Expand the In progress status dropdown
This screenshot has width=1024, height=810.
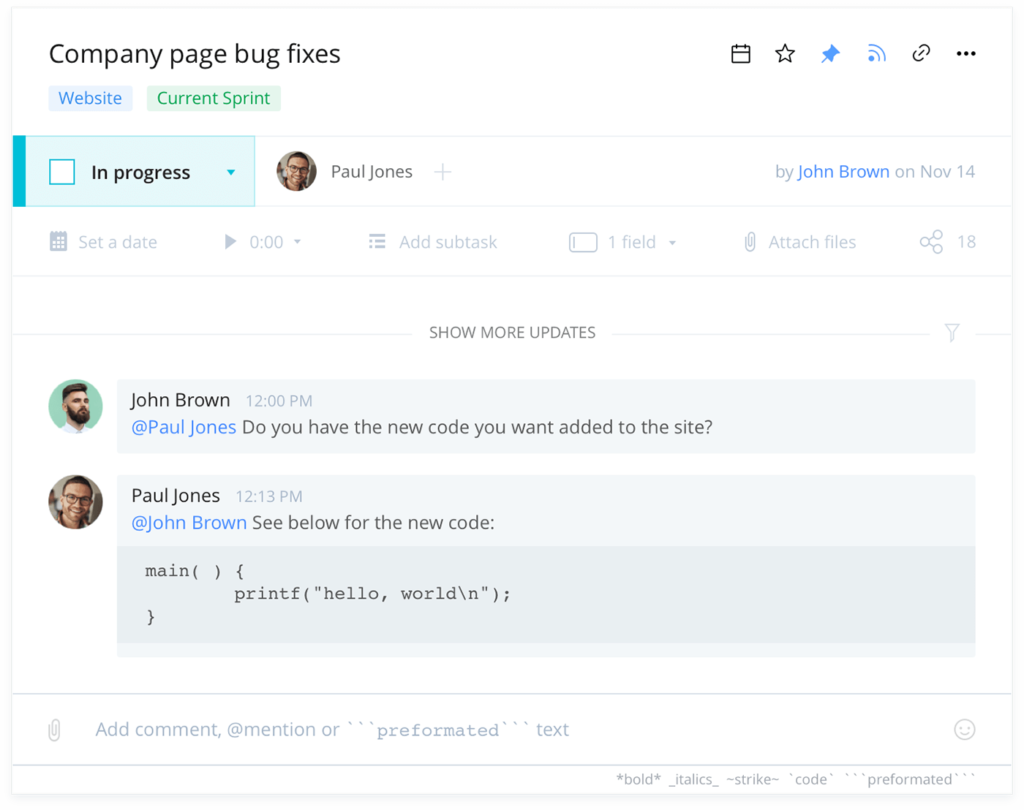coord(231,172)
